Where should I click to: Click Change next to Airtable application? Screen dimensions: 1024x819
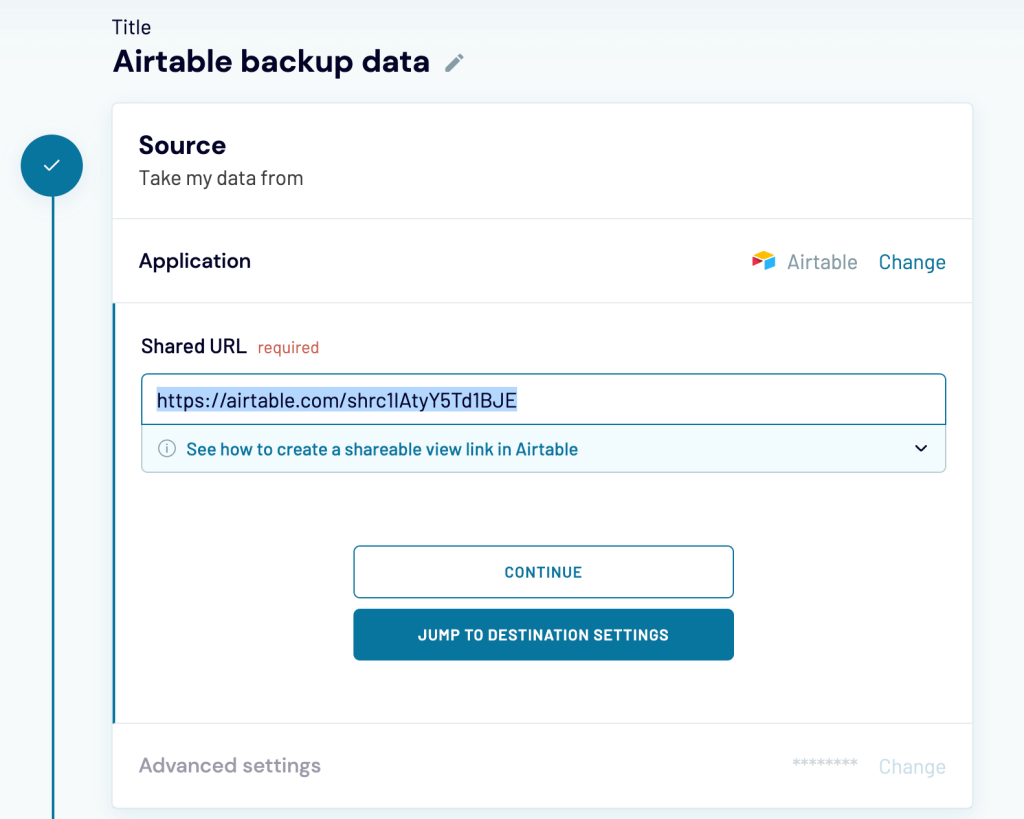click(x=911, y=262)
